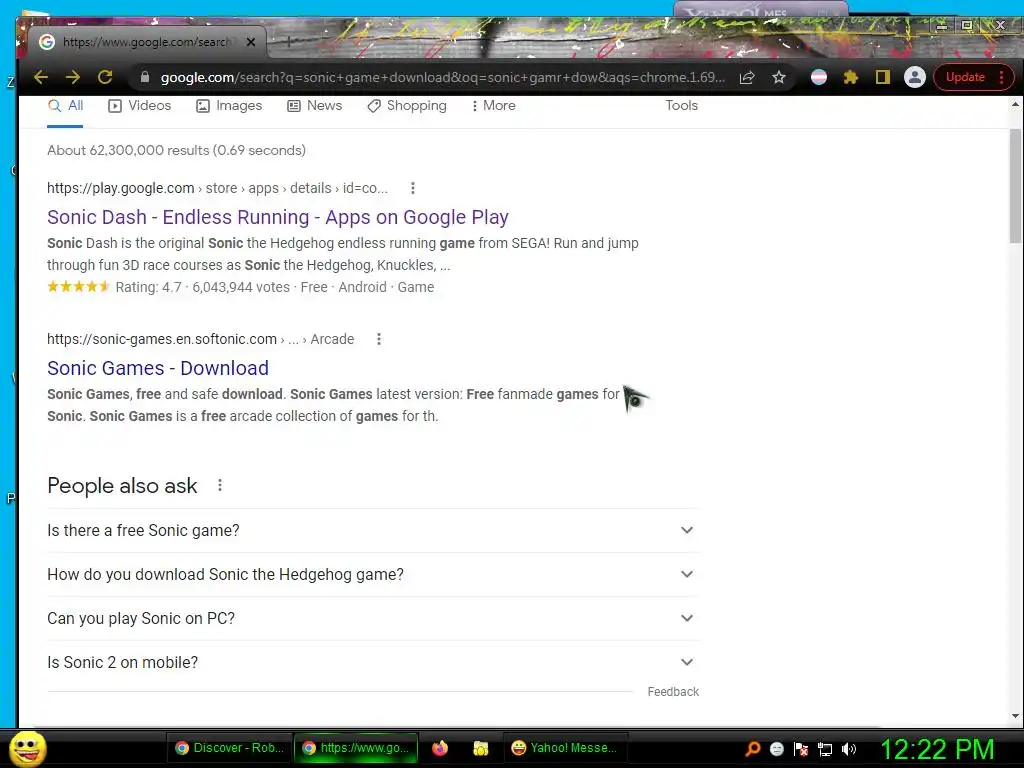Switch to Shopping search results
1024x768 pixels.
click(x=407, y=105)
